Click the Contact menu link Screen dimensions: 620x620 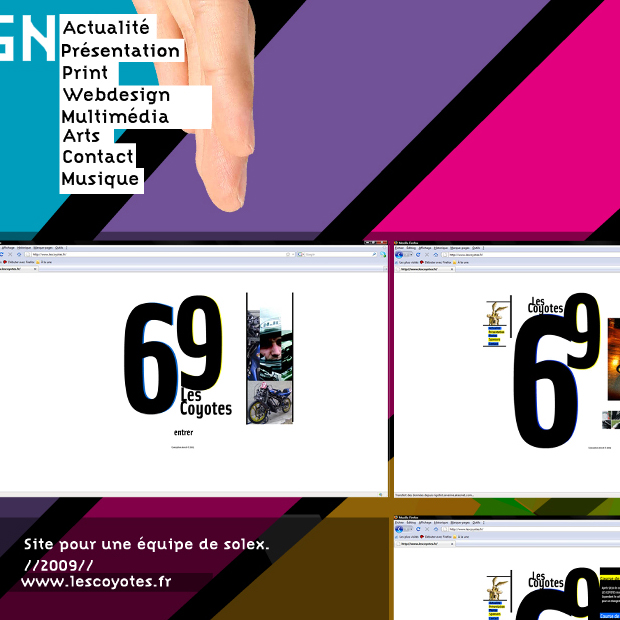pos(98,157)
